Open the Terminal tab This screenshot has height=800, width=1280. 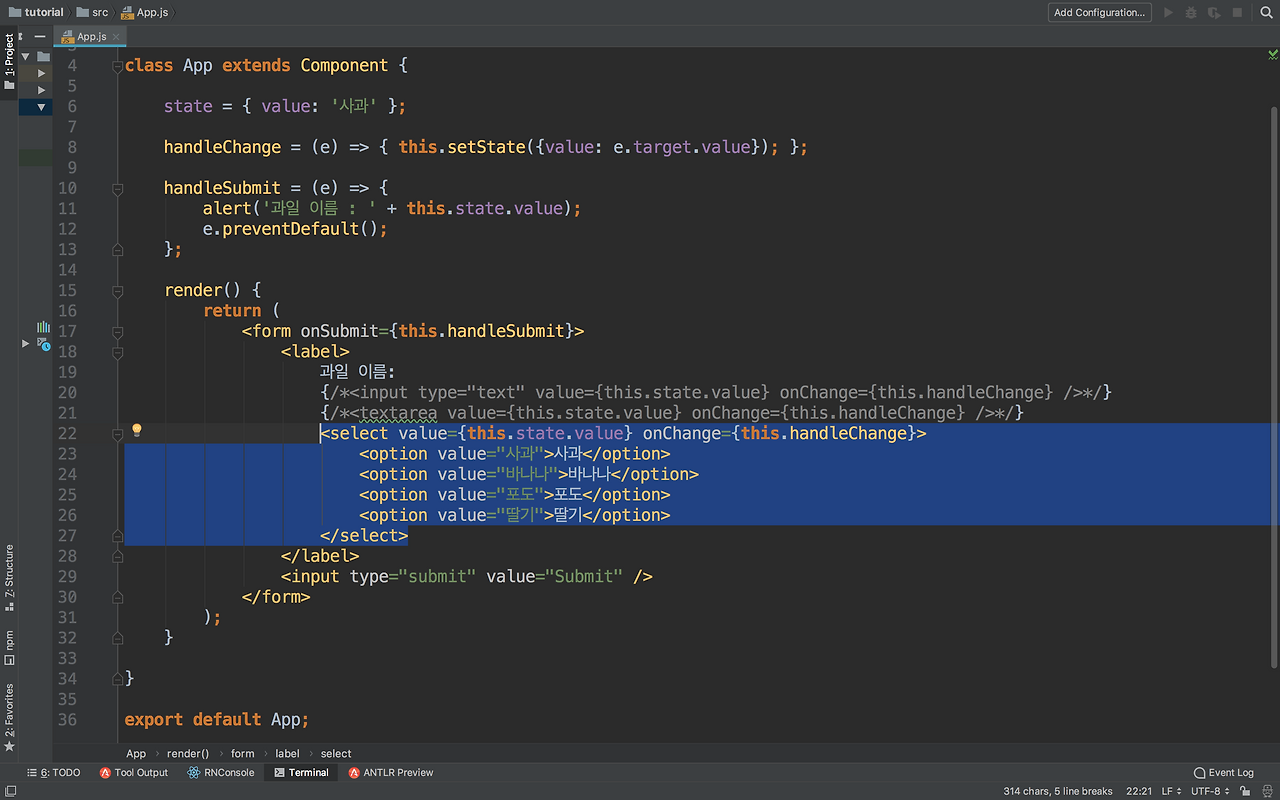(x=301, y=773)
